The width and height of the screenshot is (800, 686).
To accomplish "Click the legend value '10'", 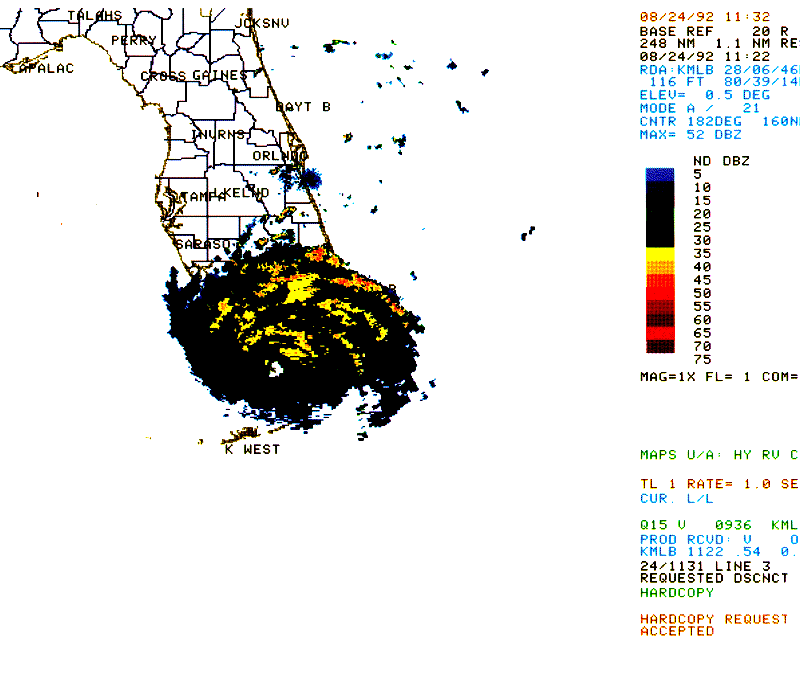I will [702, 188].
